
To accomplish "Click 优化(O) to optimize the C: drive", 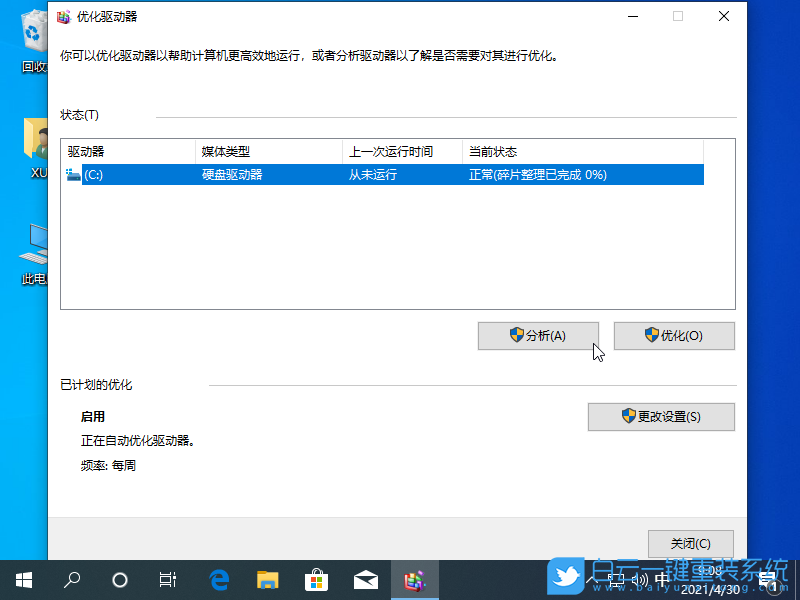I will (673, 335).
